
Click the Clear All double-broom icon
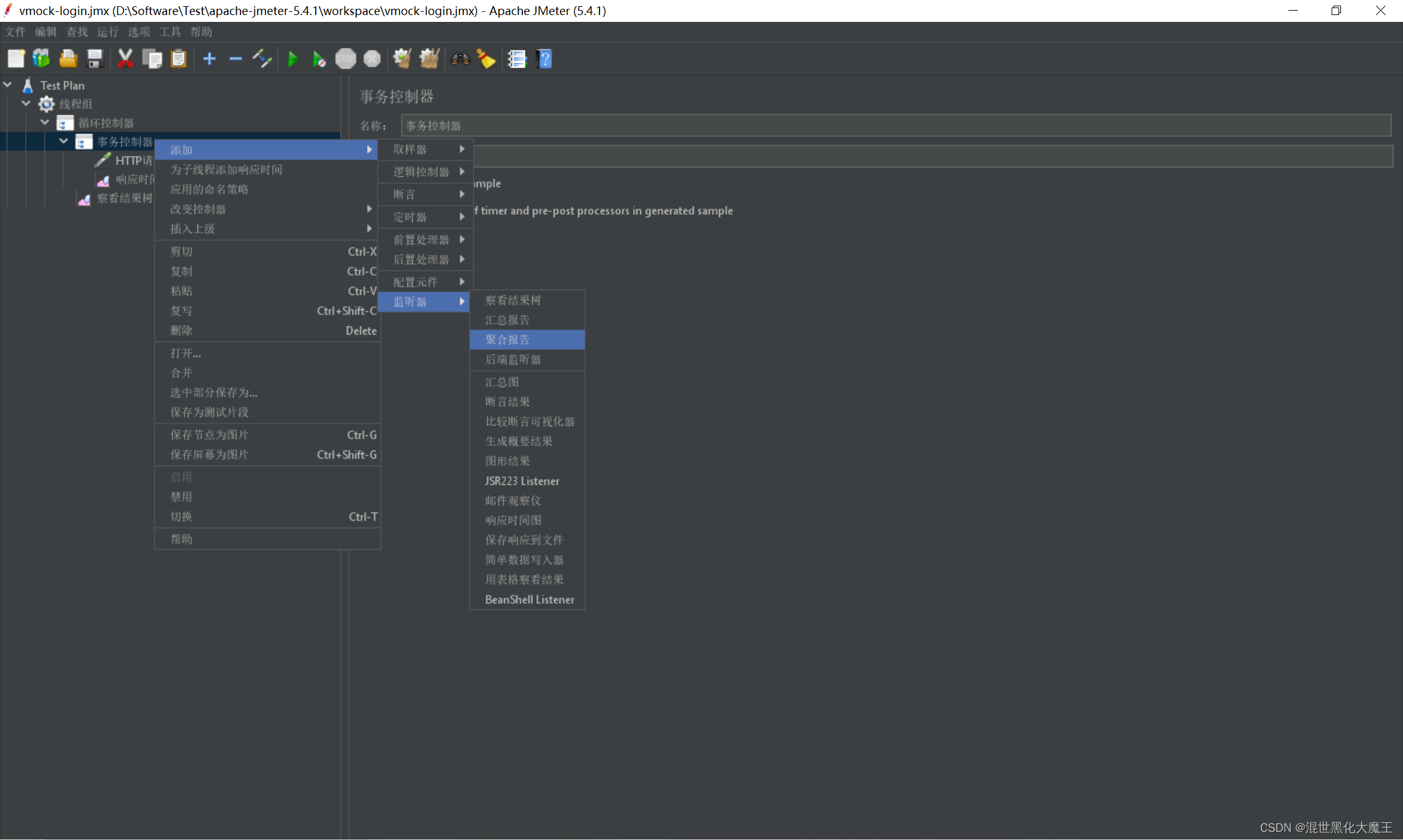(429, 59)
